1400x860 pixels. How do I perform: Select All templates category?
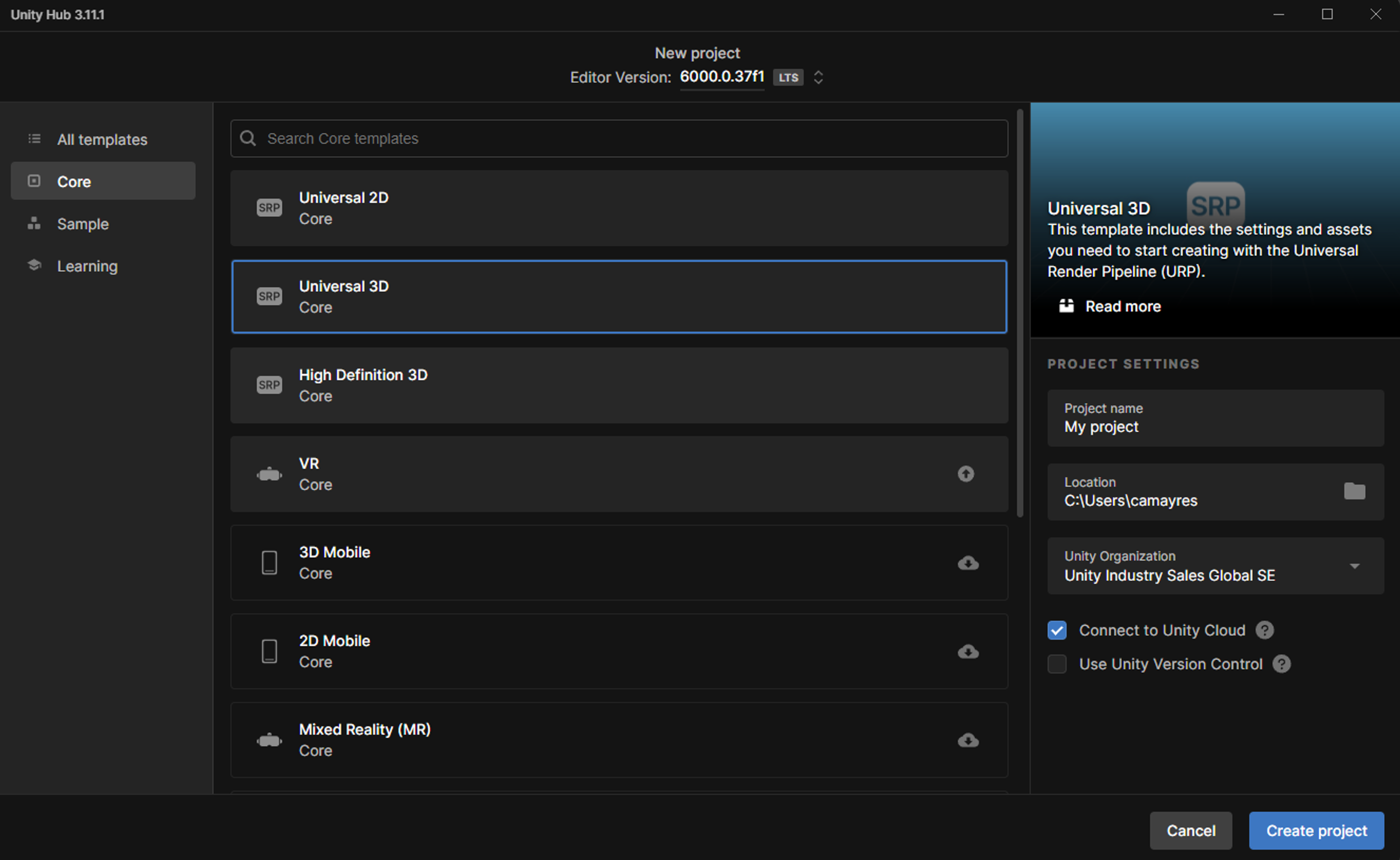(x=103, y=139)
